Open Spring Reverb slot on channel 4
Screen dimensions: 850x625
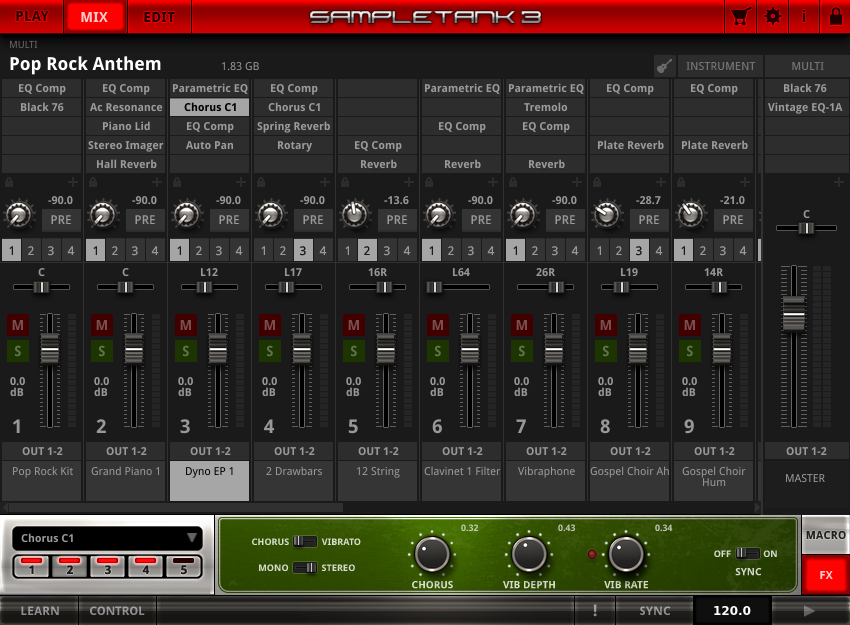coord(294,126)
